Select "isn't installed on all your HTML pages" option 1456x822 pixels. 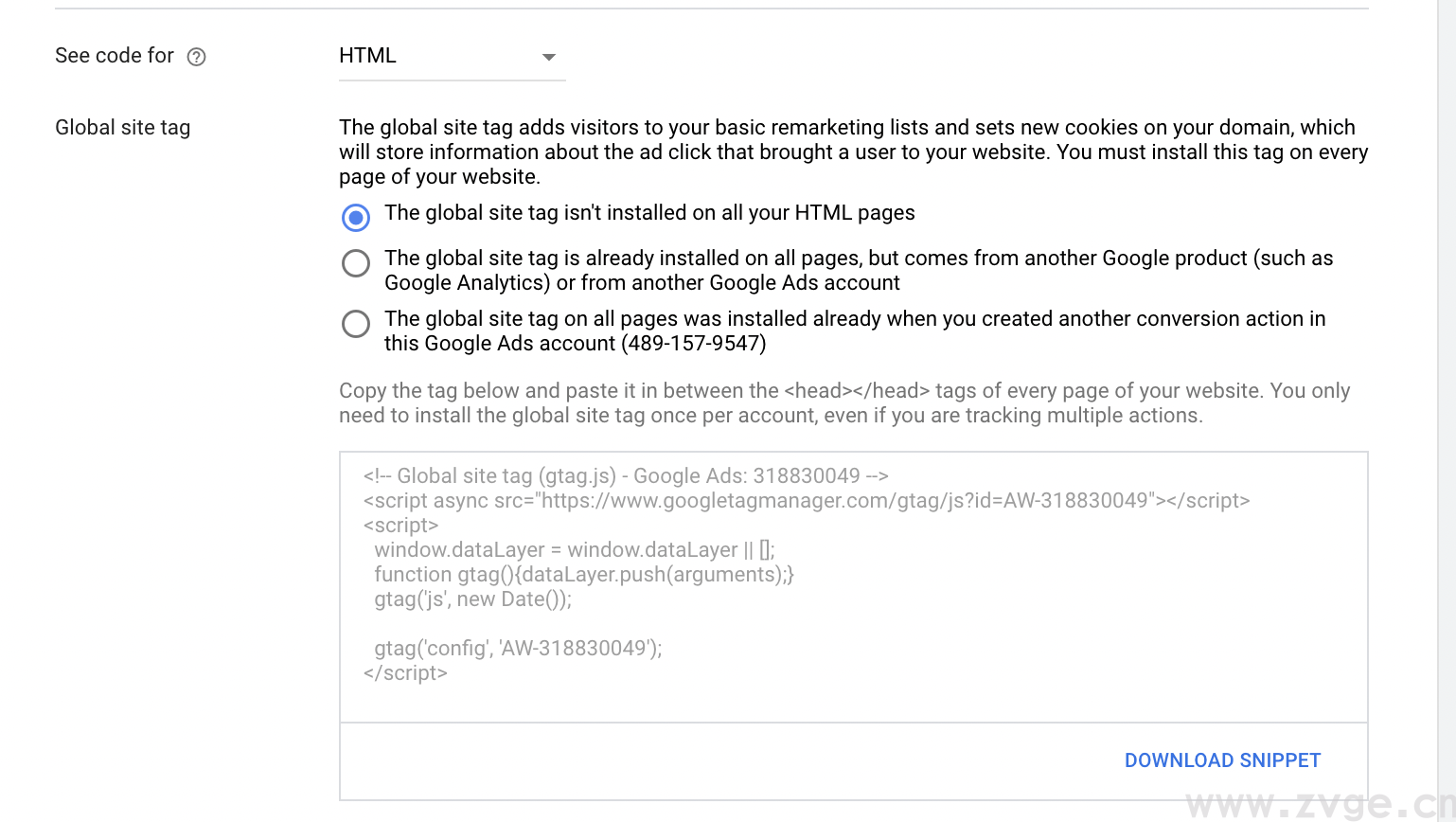point(356,217)
